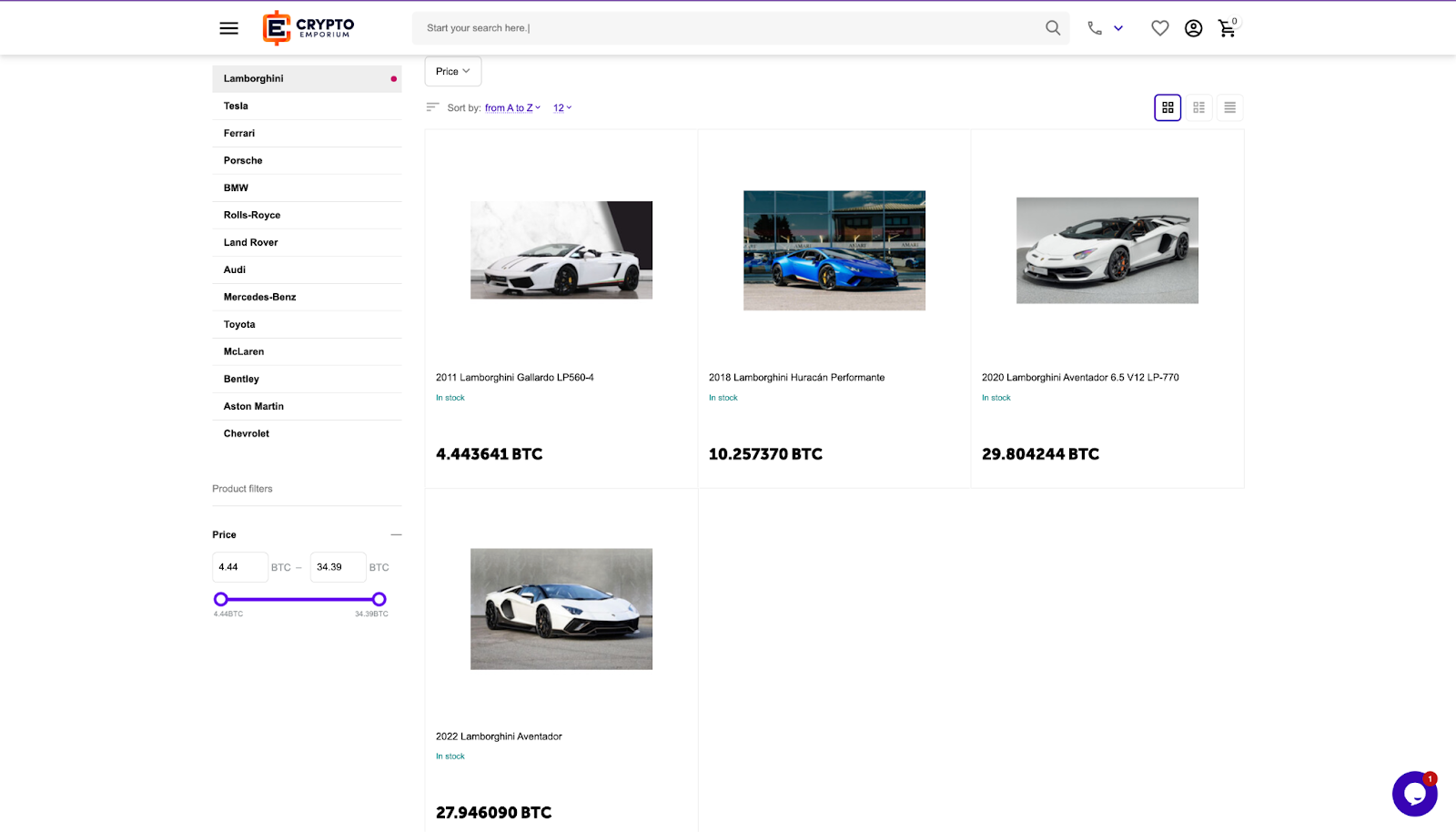Screen dimensions: 1456x832
Task: Switch to compact list view
Action: 1229,107
